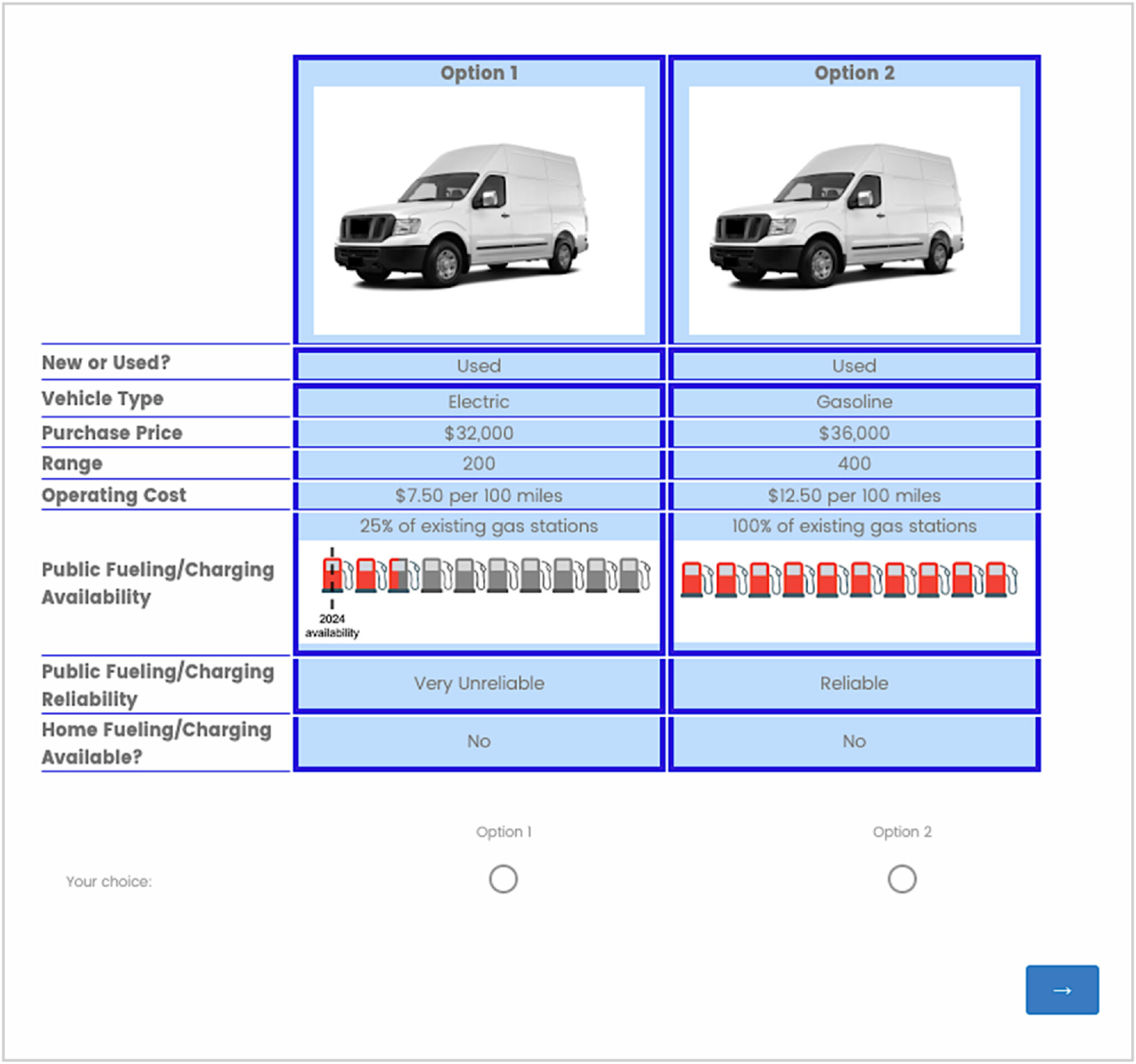Choose Option 1 under Your choice
The image size is (1136, 1064).
click(505, 879)
